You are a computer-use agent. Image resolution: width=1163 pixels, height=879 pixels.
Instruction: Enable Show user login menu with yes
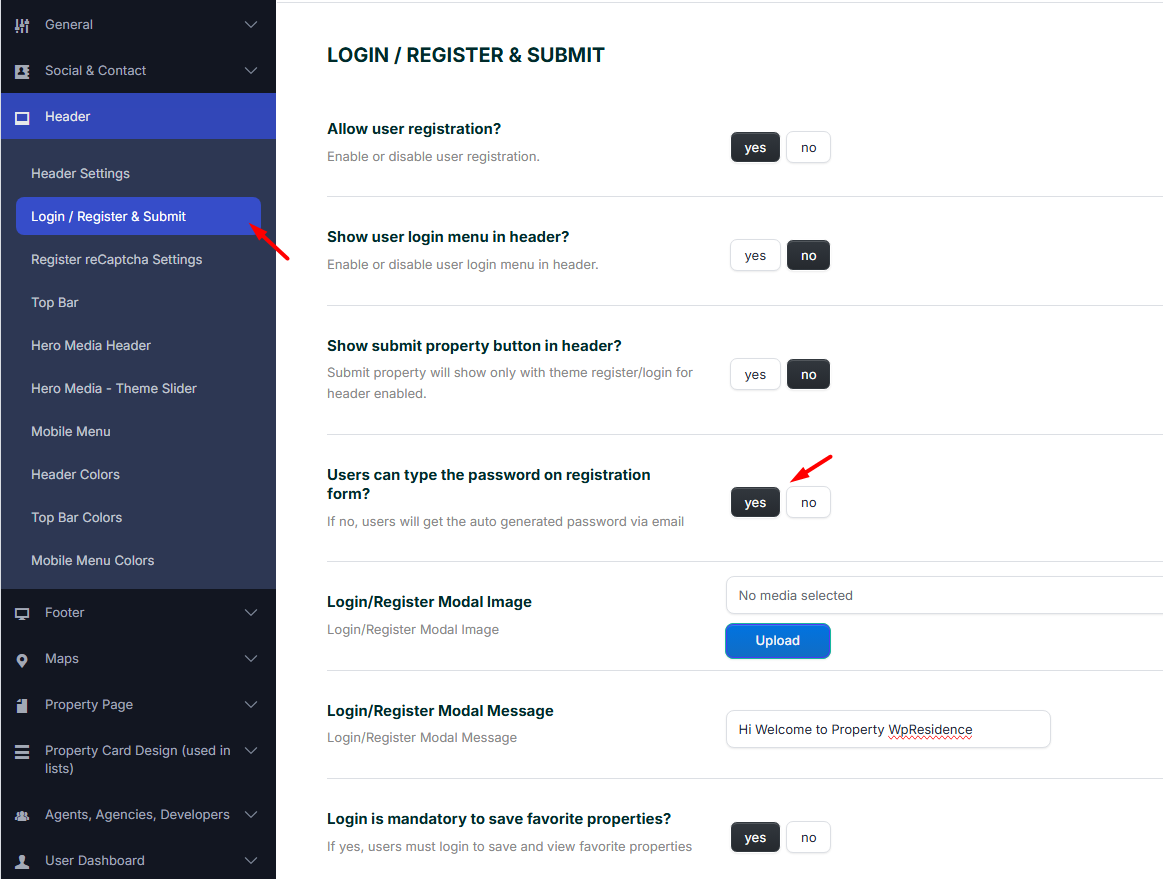755,256
